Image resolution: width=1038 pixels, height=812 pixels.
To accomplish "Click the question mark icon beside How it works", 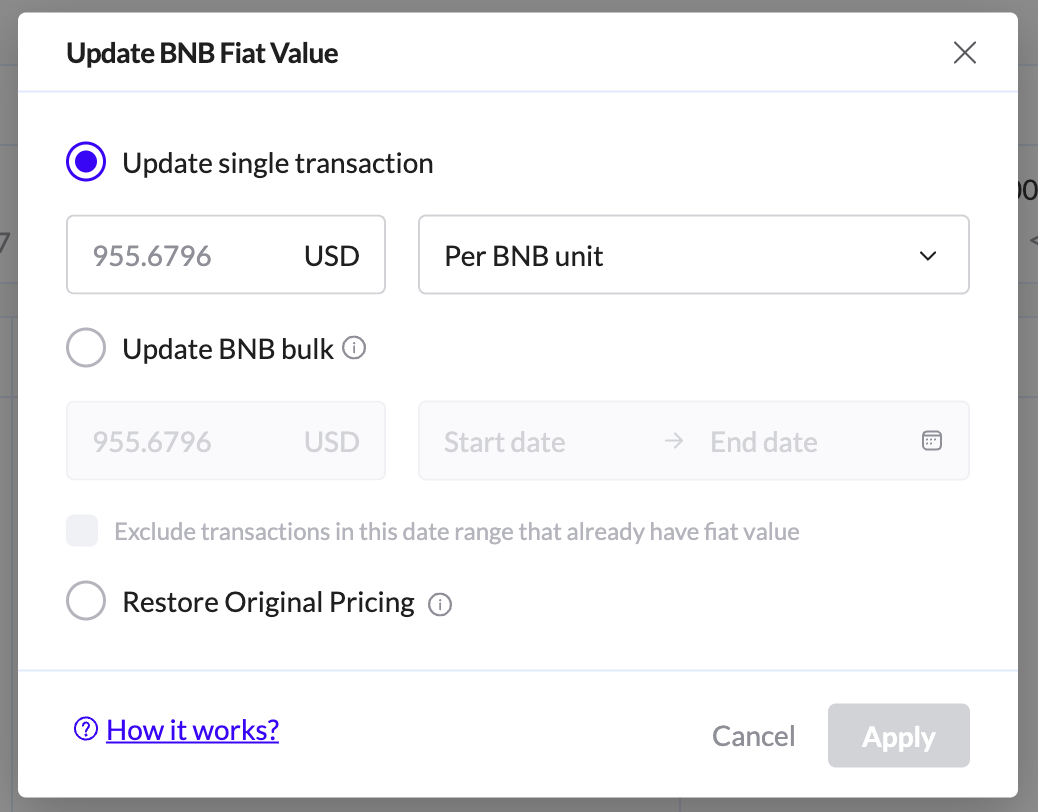I will click(x=86, y=731).
